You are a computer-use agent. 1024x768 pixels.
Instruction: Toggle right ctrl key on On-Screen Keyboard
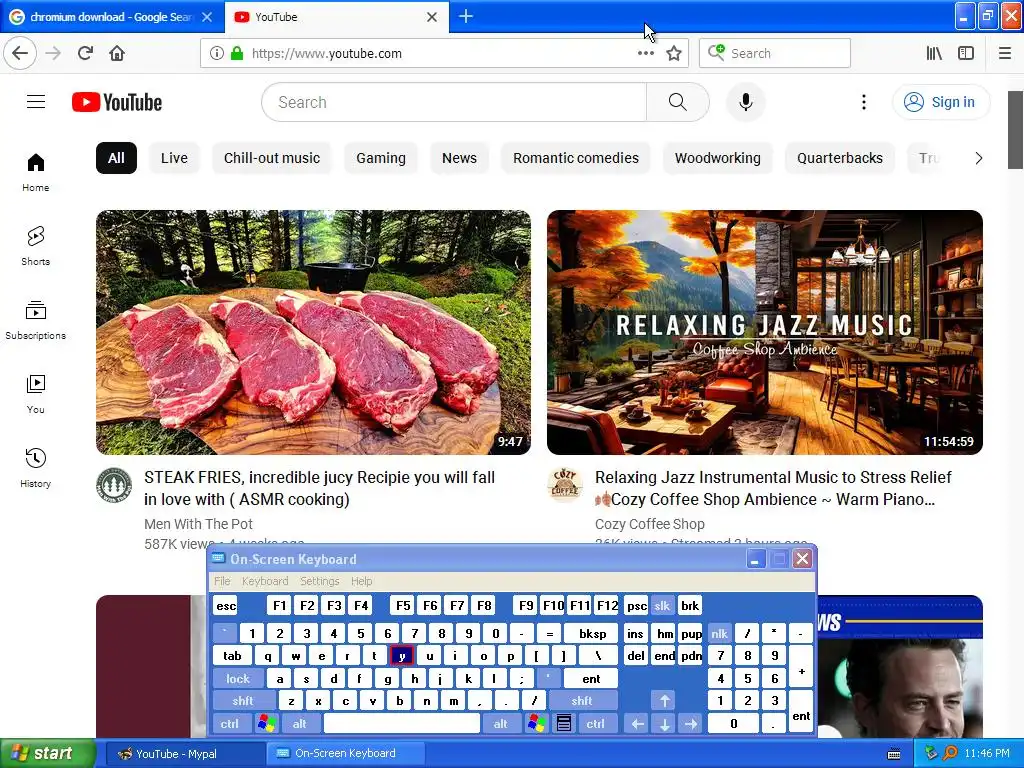pyautogui.click(x=596, y=724)
